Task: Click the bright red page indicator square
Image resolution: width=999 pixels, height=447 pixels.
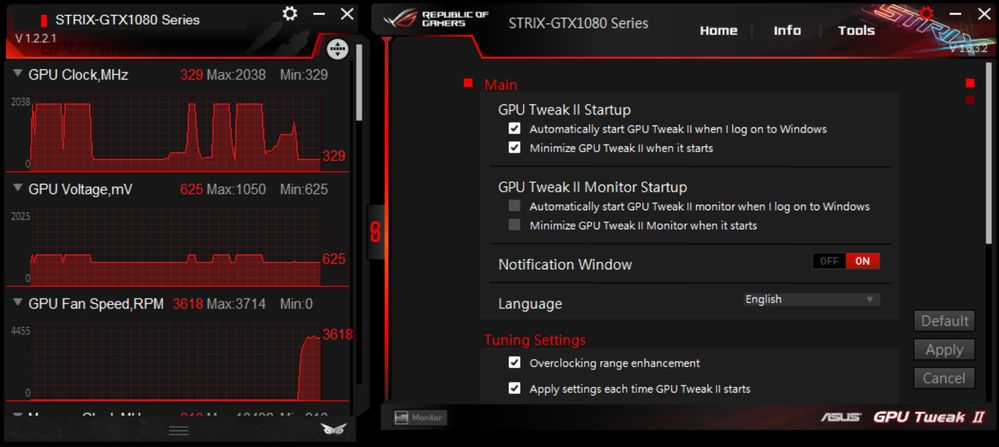Action: (x=969, y=84)
